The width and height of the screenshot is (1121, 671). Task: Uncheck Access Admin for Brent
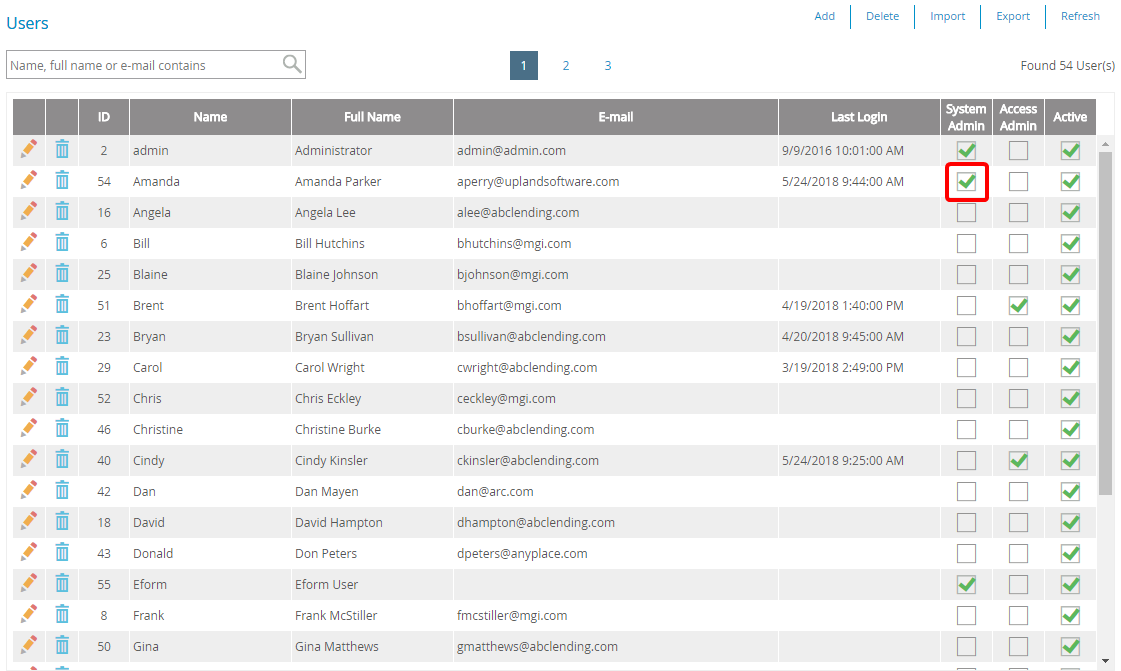(x=1018, y=306)
